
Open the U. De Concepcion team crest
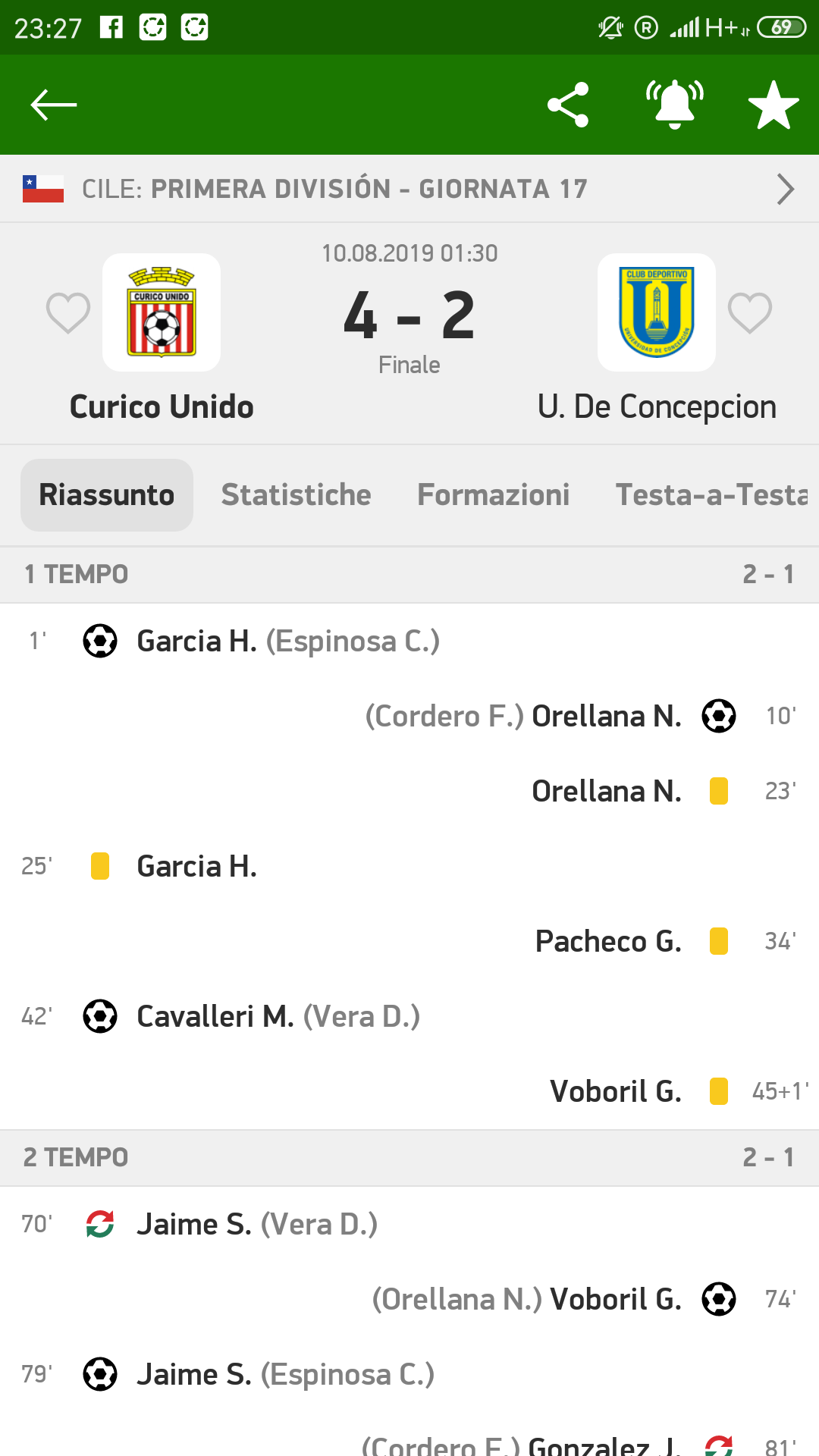[657, 312]
